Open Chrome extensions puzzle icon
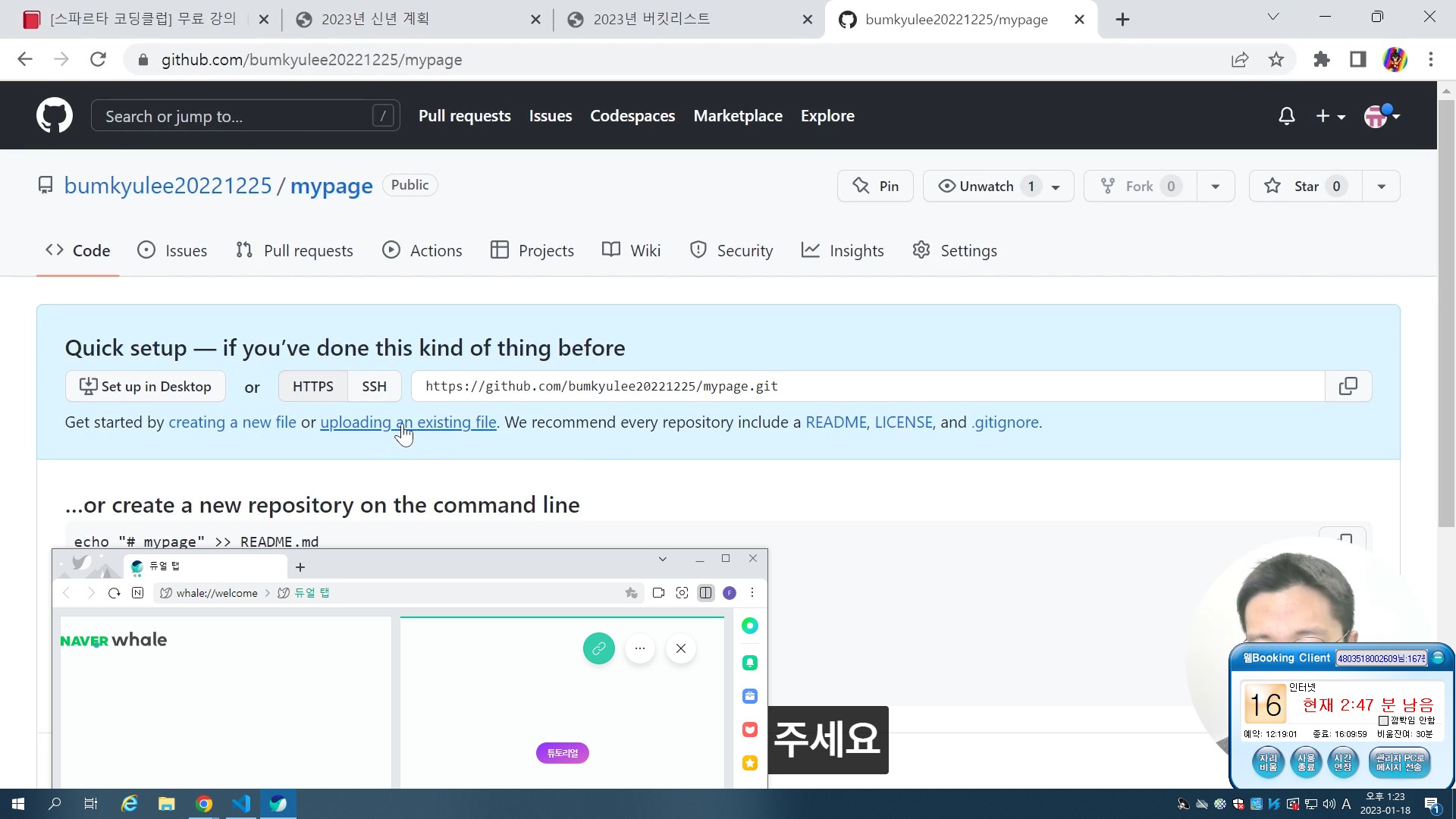Image resolution: width=1456 pixels, height=819 pixels. point(1322,59)
